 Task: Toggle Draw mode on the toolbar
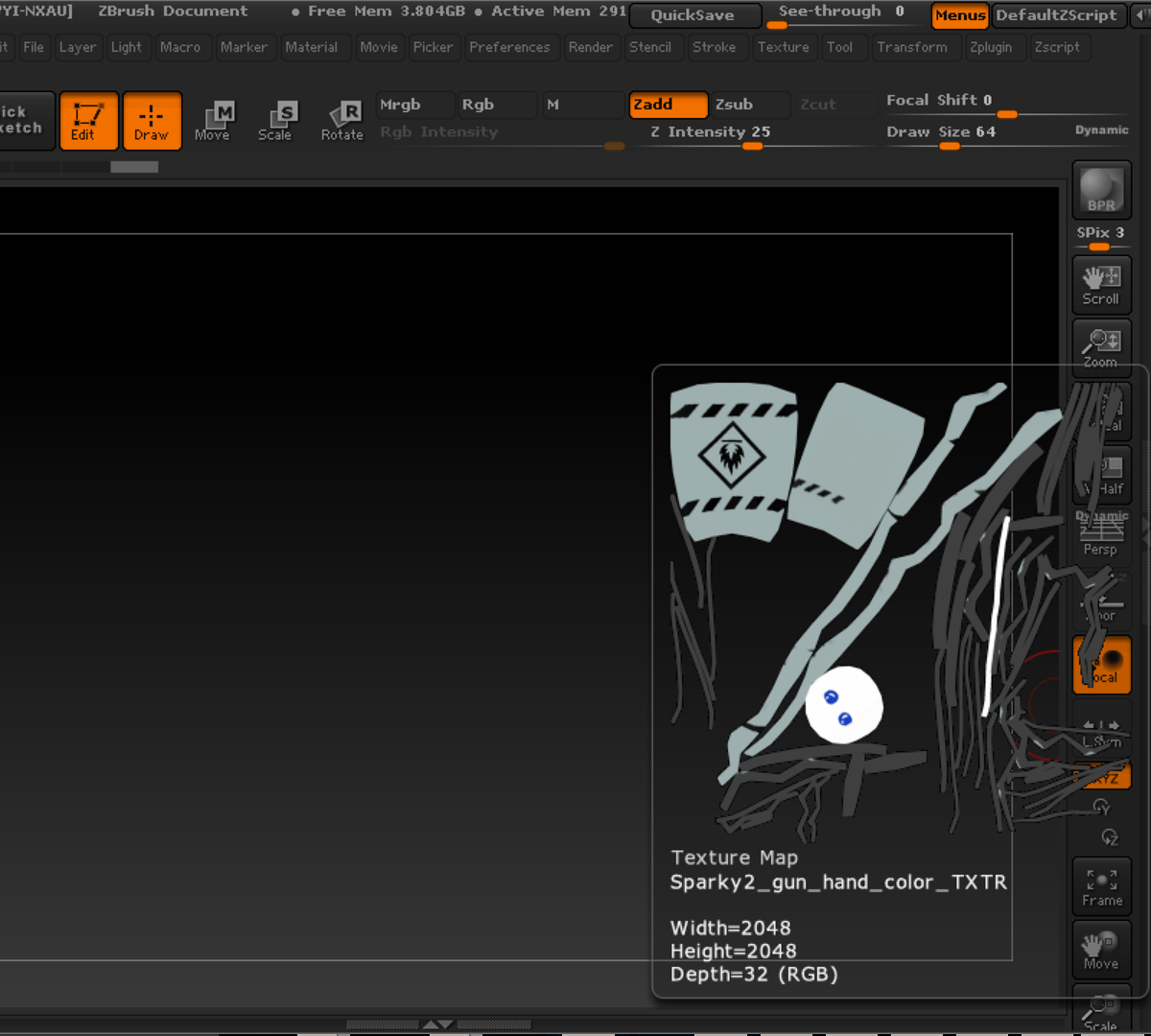pos(152,121)
